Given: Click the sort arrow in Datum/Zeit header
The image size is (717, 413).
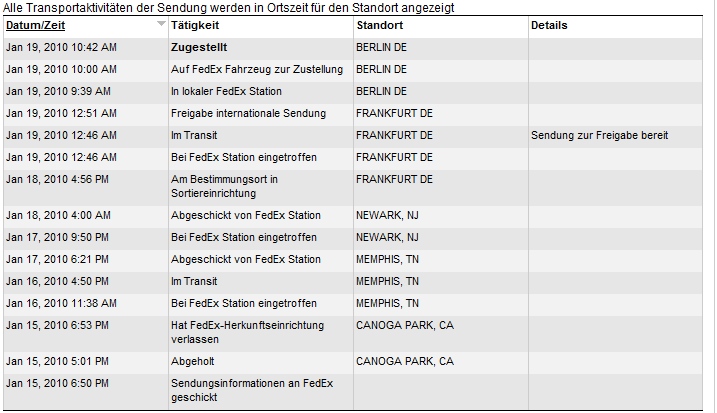Looking at the screenshot, I should pos(162,23).
